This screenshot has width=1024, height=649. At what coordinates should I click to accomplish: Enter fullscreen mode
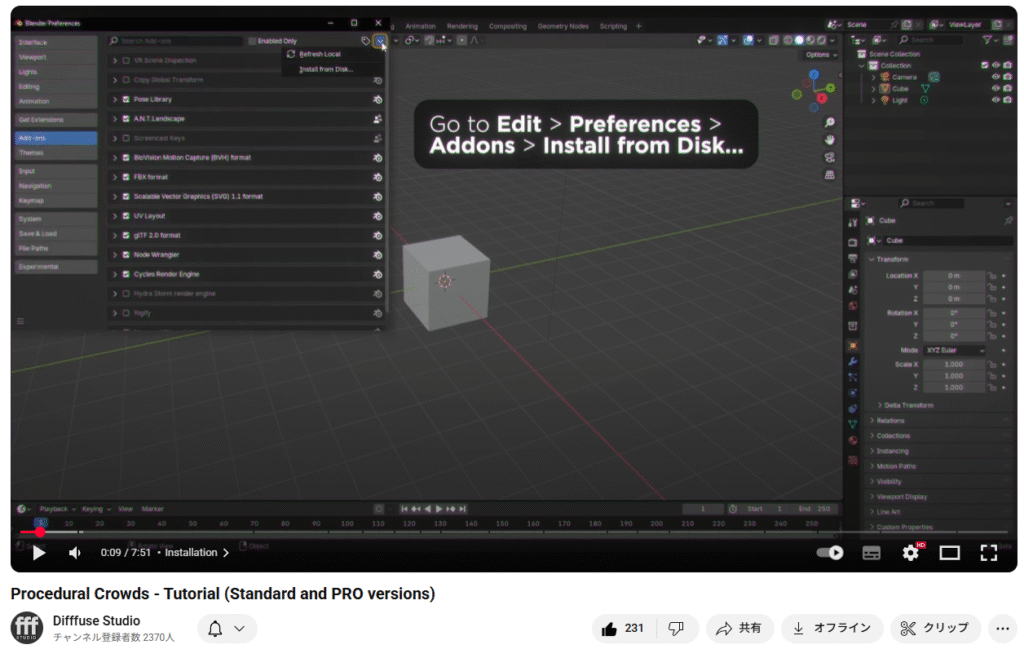(x=988, y=552)
